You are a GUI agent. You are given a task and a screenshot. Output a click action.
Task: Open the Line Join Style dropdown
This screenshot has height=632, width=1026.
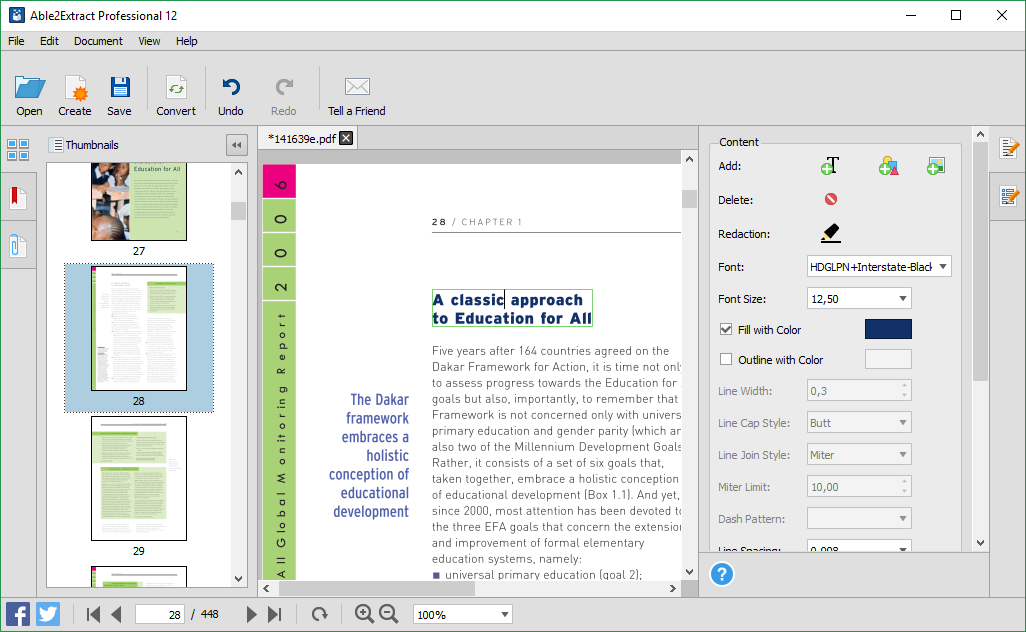[x=858, y=455]
